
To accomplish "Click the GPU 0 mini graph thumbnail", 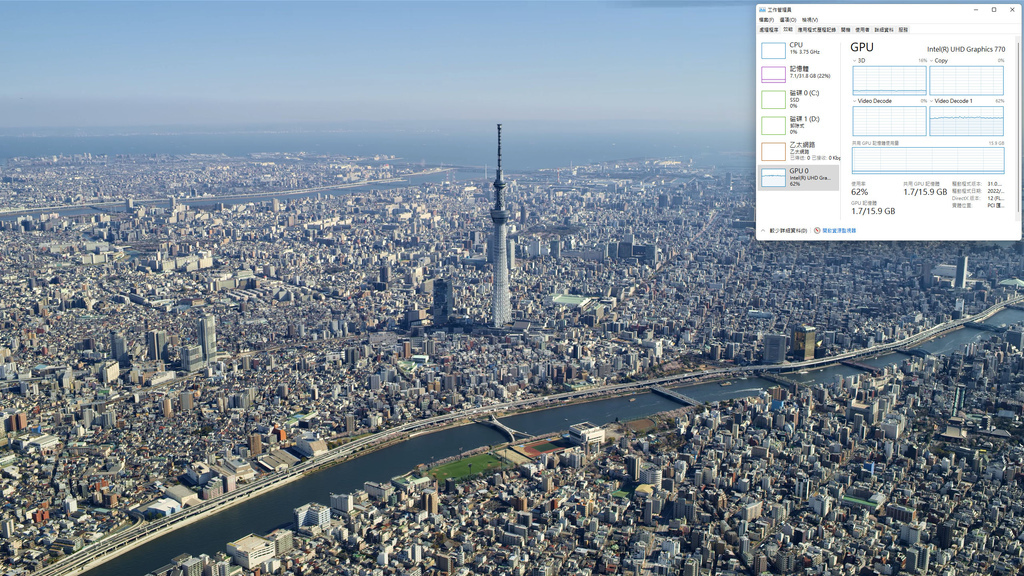I will coord(773,178).
